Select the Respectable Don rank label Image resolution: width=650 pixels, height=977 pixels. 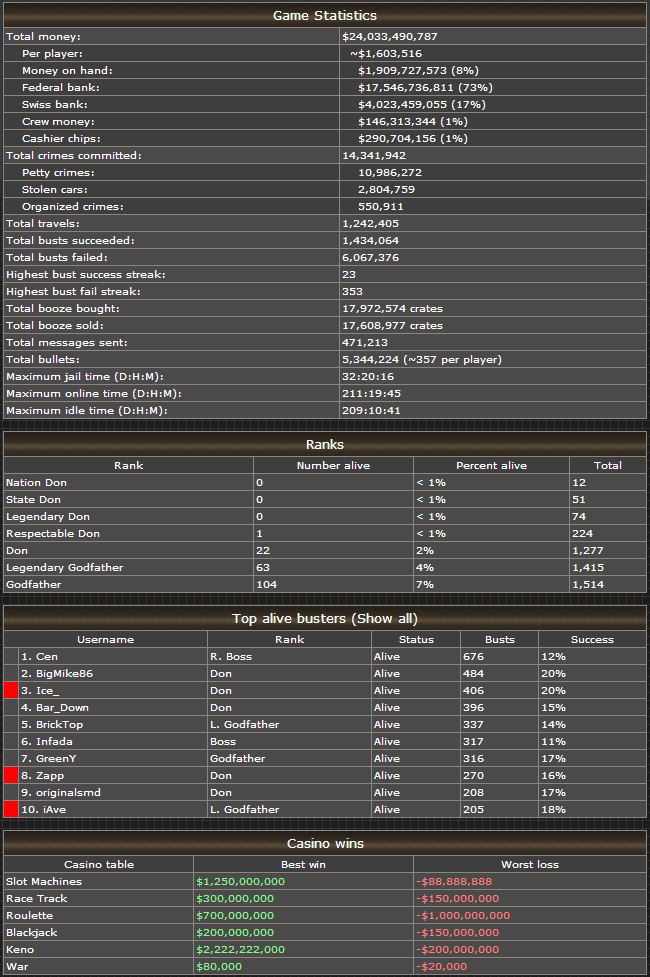[53, 533]
